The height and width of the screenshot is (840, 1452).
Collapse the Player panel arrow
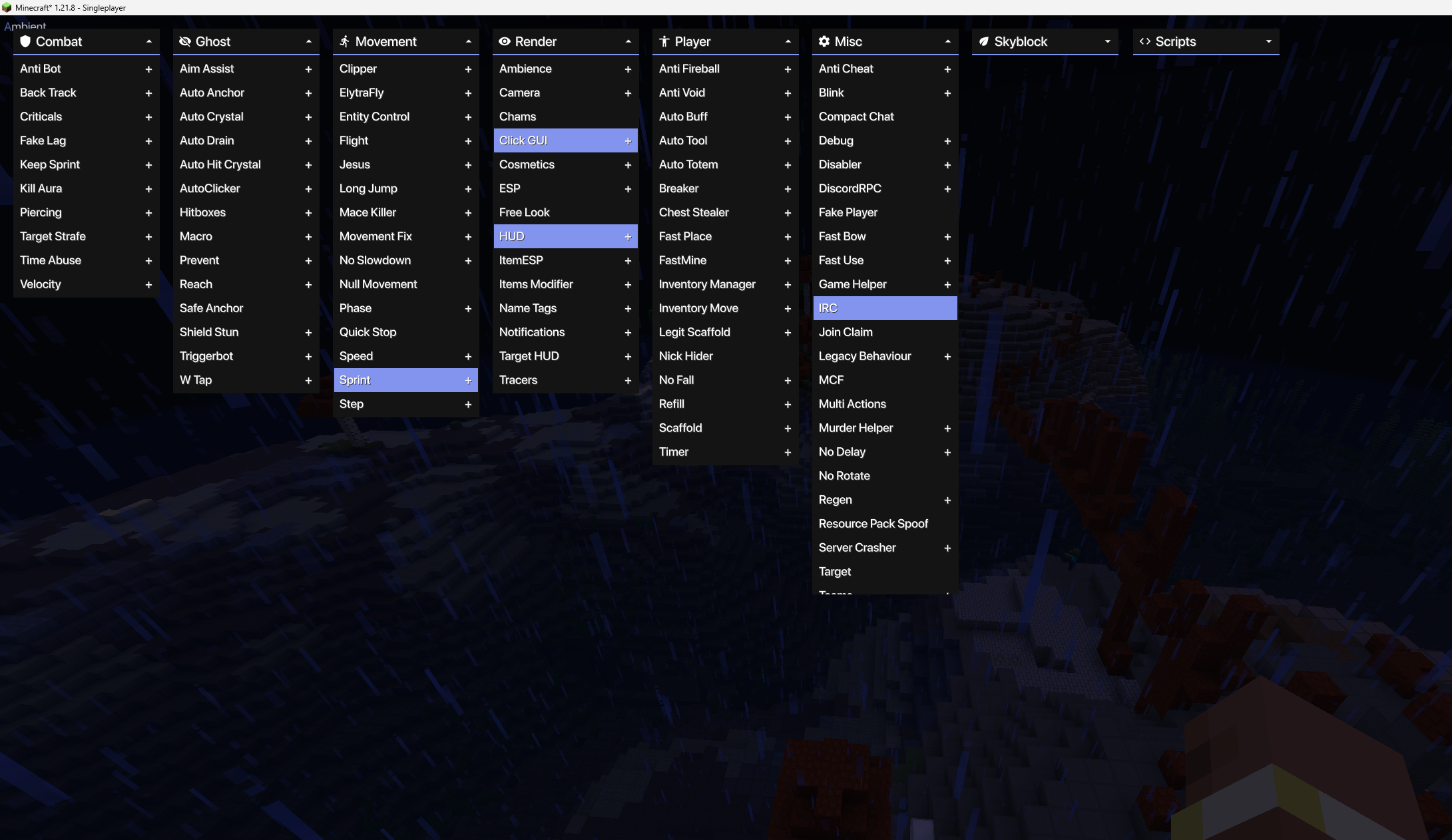click(x=788, y=41)
